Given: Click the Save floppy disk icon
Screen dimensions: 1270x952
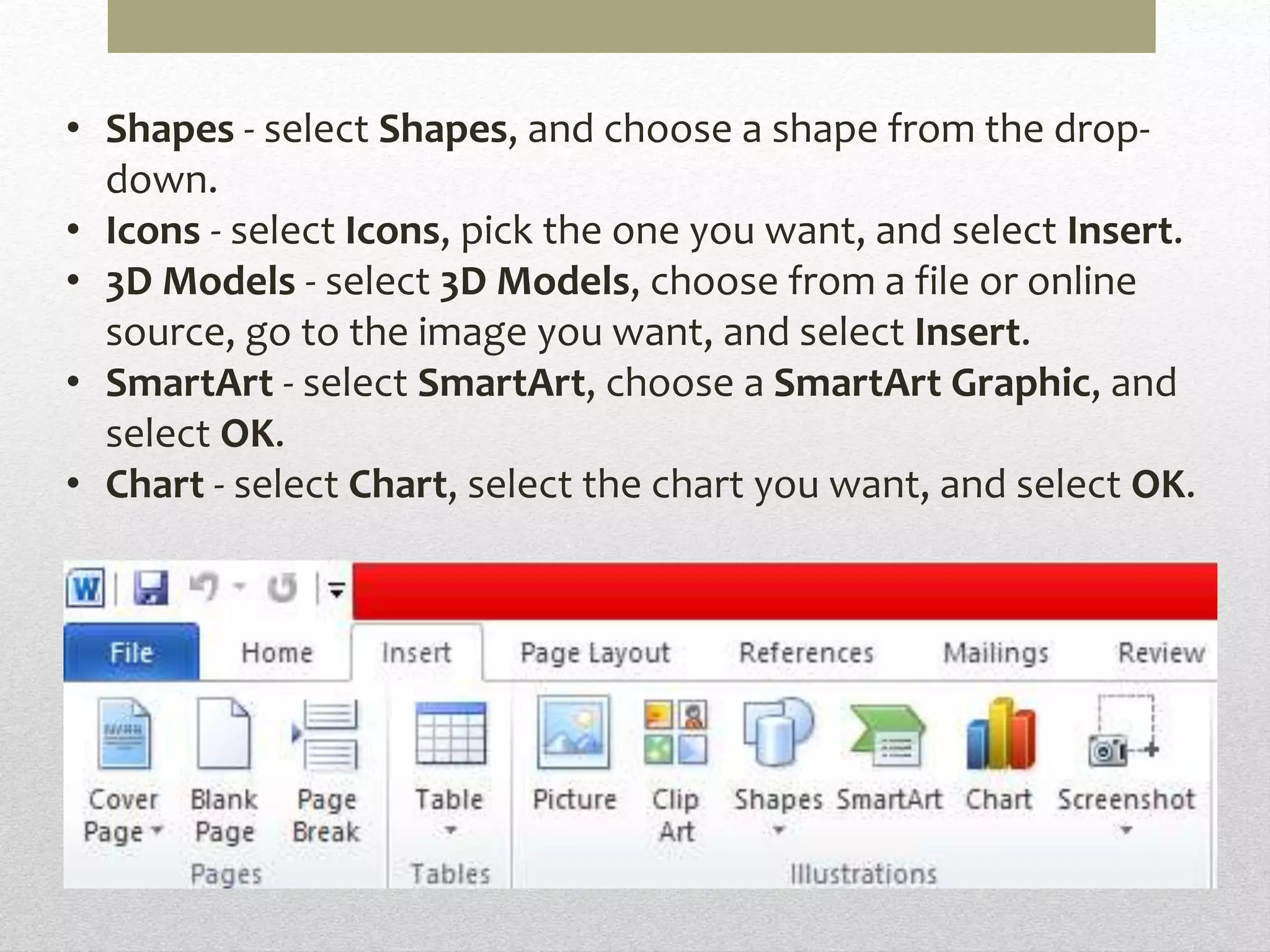Looking at the screenshot, I should pos(151,588).
